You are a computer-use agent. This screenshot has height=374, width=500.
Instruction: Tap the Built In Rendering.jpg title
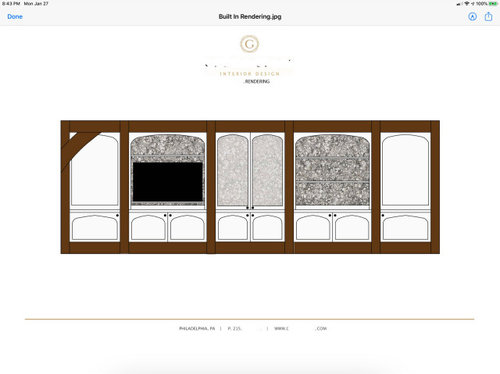(x=250, y=16)
